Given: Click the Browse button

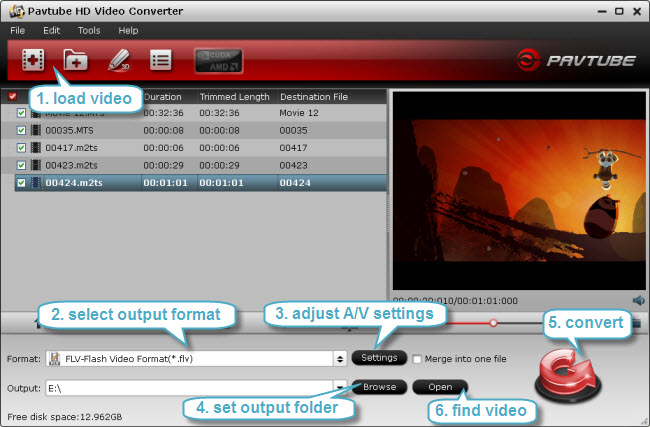Looking at the screenshot, I should (x=379, y=387).
